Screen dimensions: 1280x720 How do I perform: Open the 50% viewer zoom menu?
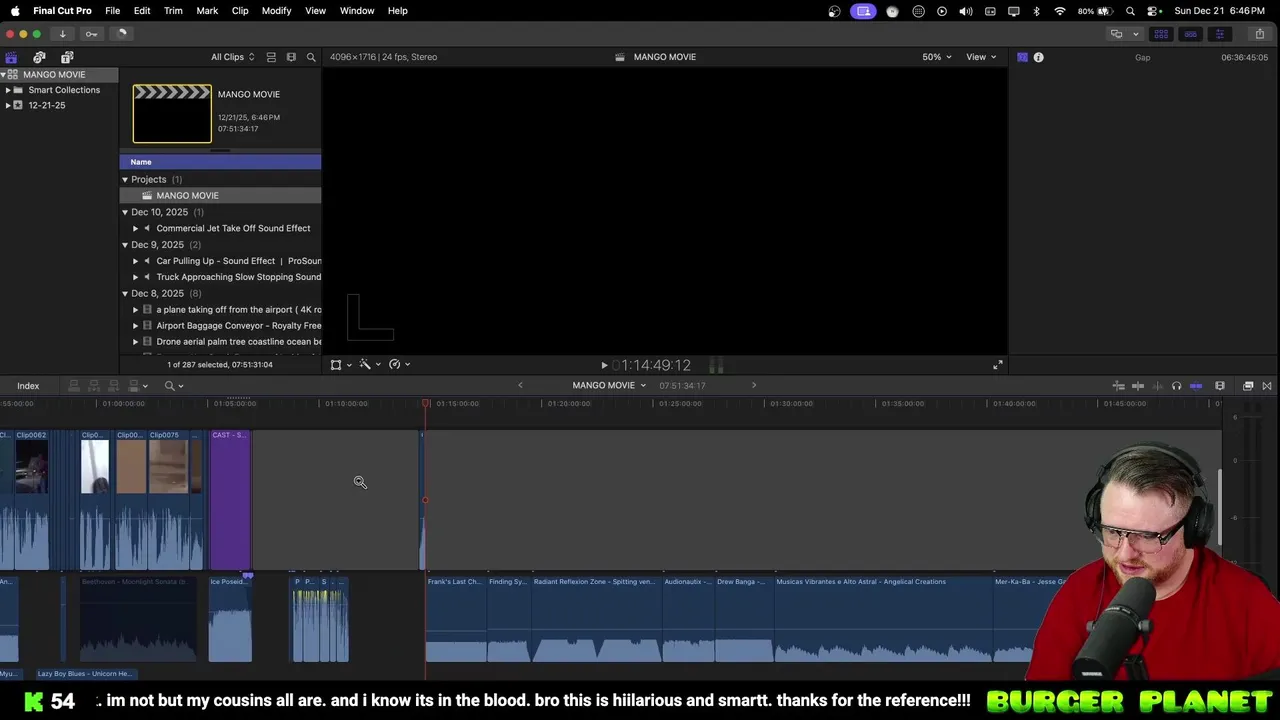936,57
